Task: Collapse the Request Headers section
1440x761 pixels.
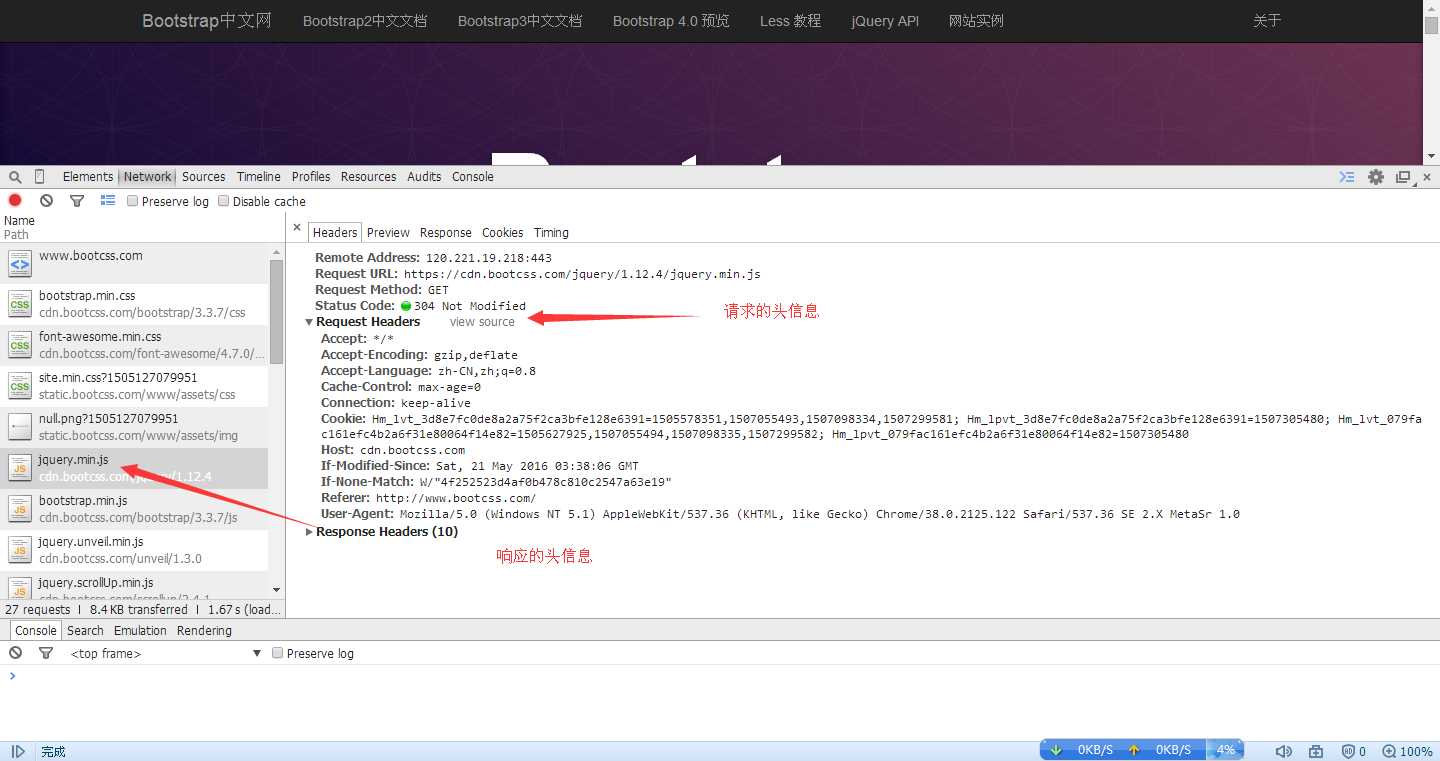Action: 310,322
